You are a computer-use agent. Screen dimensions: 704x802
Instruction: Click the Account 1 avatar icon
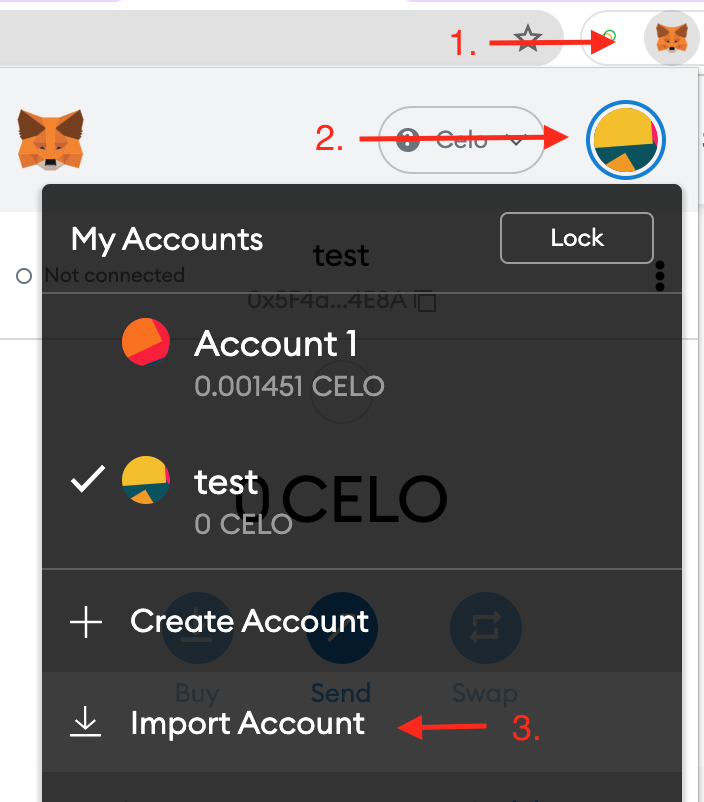146,343
